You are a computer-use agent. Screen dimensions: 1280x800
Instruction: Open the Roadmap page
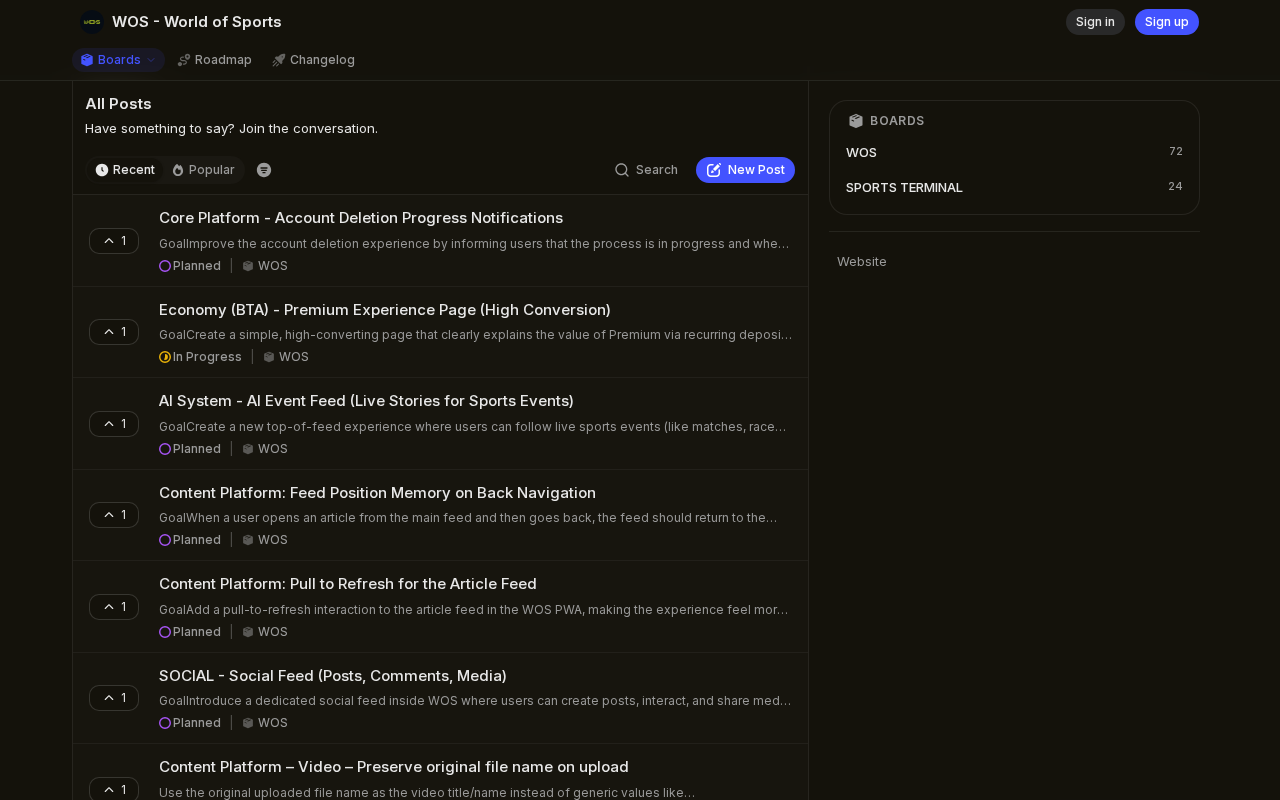[214, 60]
